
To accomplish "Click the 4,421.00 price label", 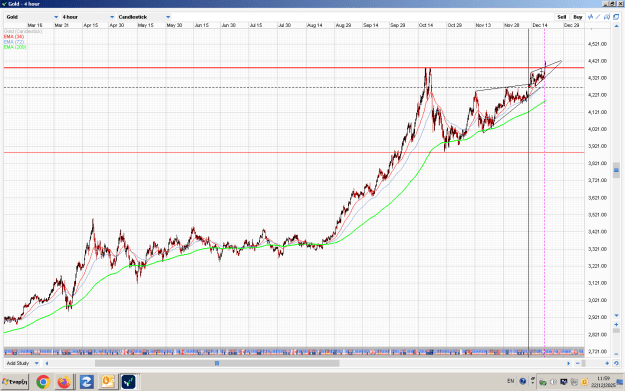I will pyautogui.click(x=597, y=61).
